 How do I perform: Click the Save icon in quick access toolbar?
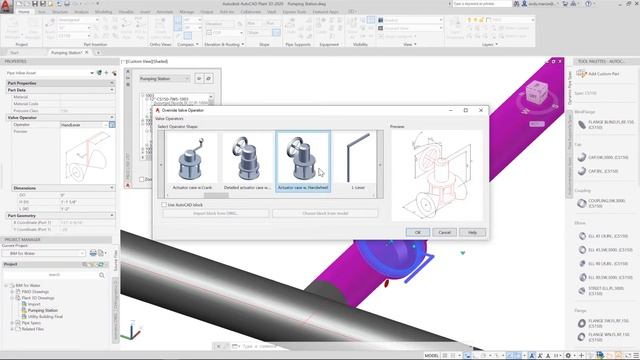(35, 4)
